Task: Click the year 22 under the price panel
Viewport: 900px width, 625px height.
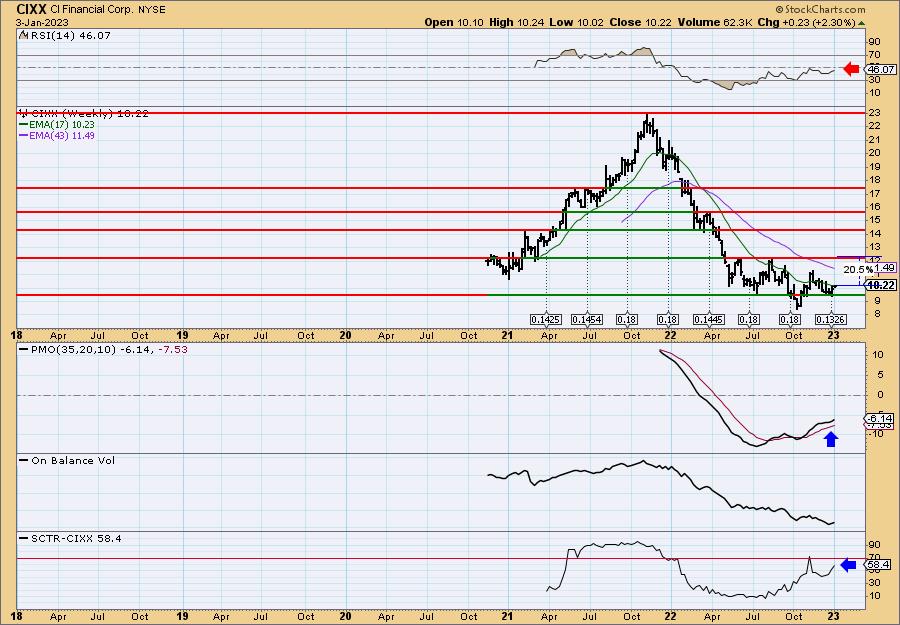Action: 670,336
